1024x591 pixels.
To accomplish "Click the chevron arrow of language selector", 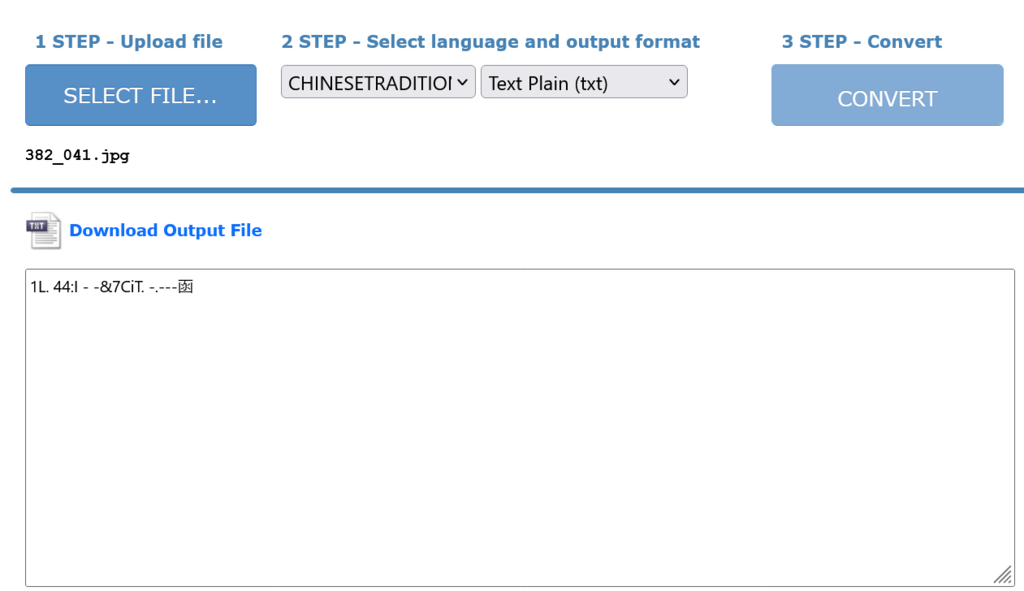I will (462, 82).
